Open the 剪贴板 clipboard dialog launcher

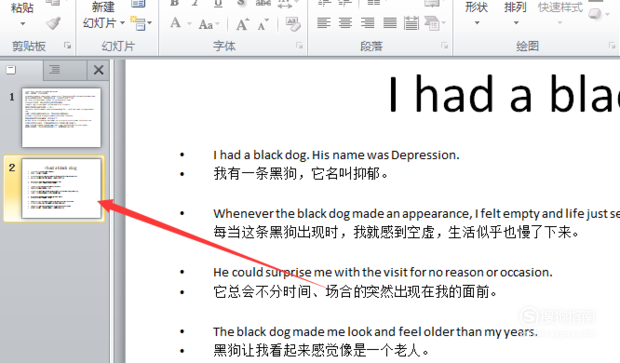click(68, 46)
